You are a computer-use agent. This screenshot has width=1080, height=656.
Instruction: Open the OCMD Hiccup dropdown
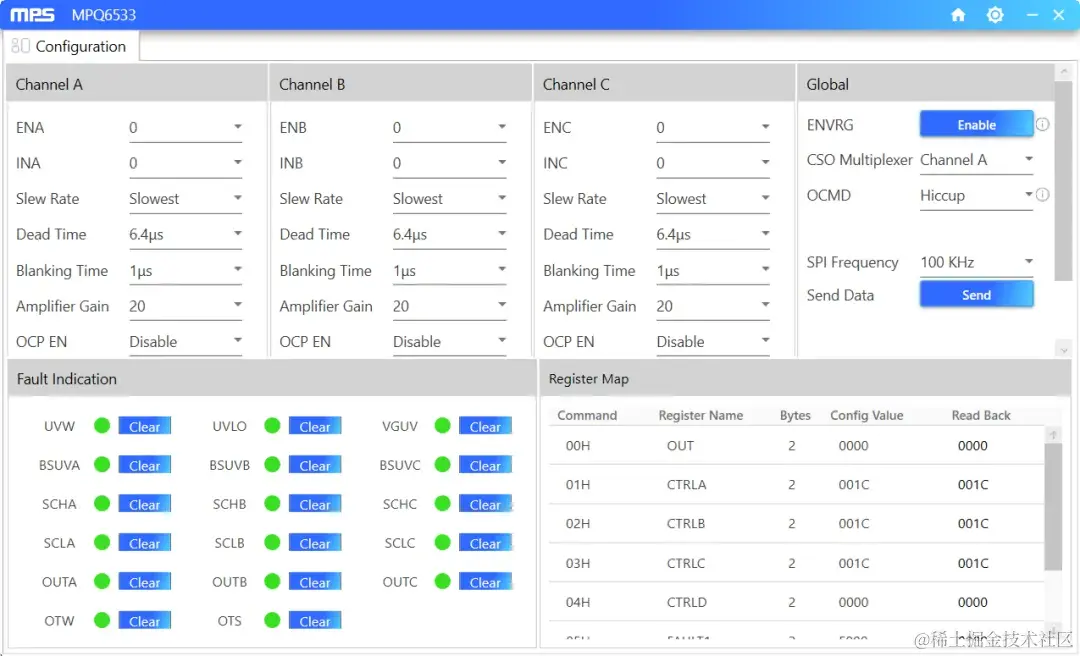click(977, 195)
